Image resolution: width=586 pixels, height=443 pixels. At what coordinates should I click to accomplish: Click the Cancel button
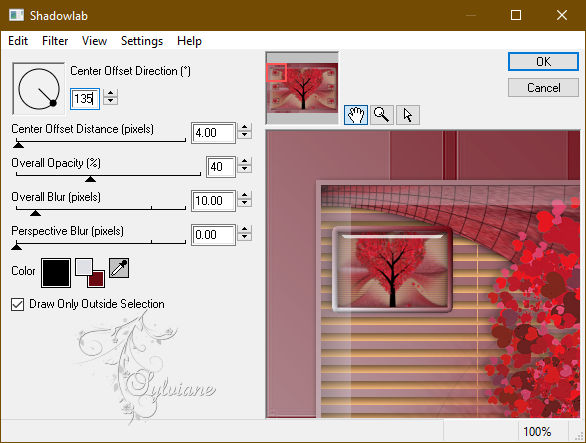[543, 88]
